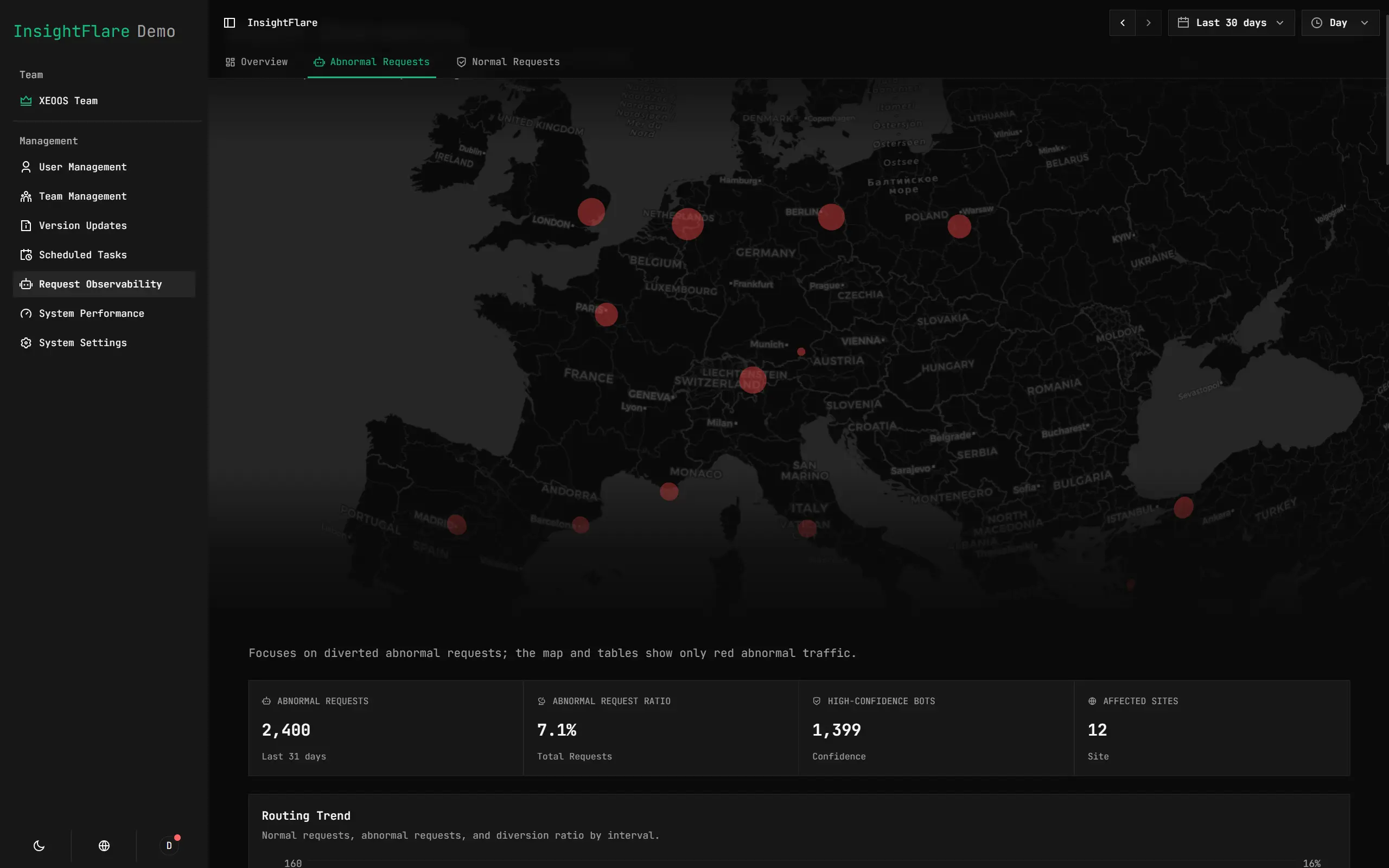Open System Settings page
Image resolution: width=1389 pixels, height=868 pixels.
tap(104, 343)
